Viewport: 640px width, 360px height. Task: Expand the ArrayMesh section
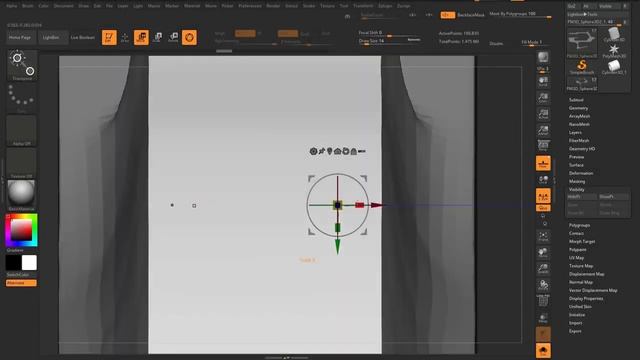point(579,116)
